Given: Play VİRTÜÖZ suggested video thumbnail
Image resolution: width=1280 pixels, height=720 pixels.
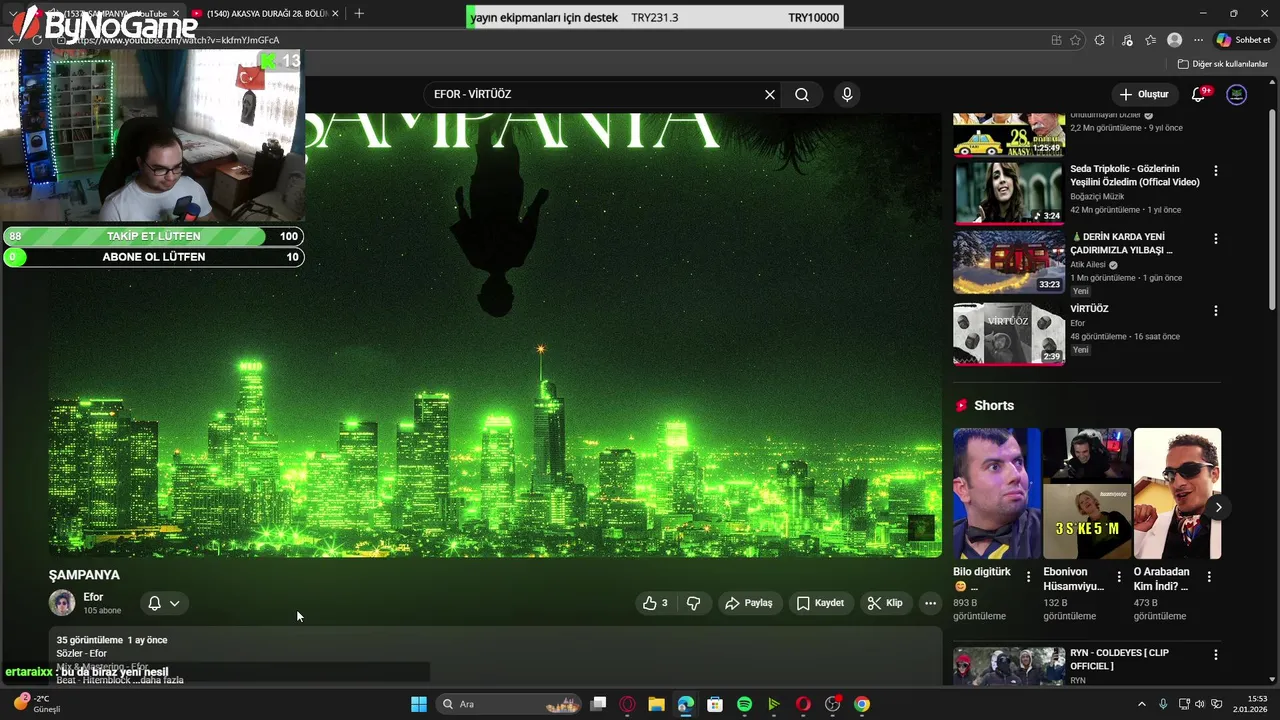Looking at the screenshot, I should click(x=1009, y=334).
